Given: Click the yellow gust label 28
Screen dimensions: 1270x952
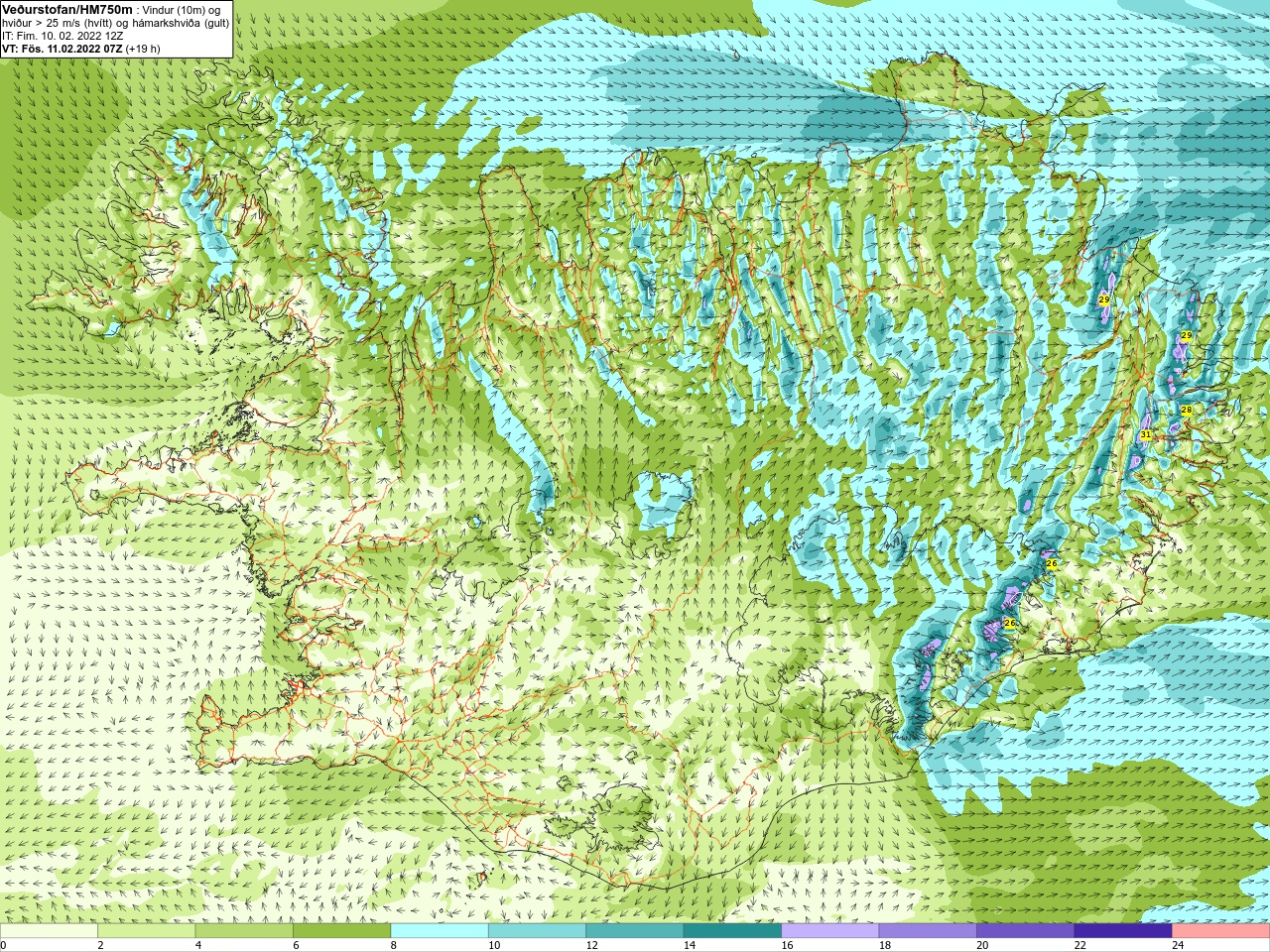Looking at the screenshot, I should click(x=1186, y=410).
